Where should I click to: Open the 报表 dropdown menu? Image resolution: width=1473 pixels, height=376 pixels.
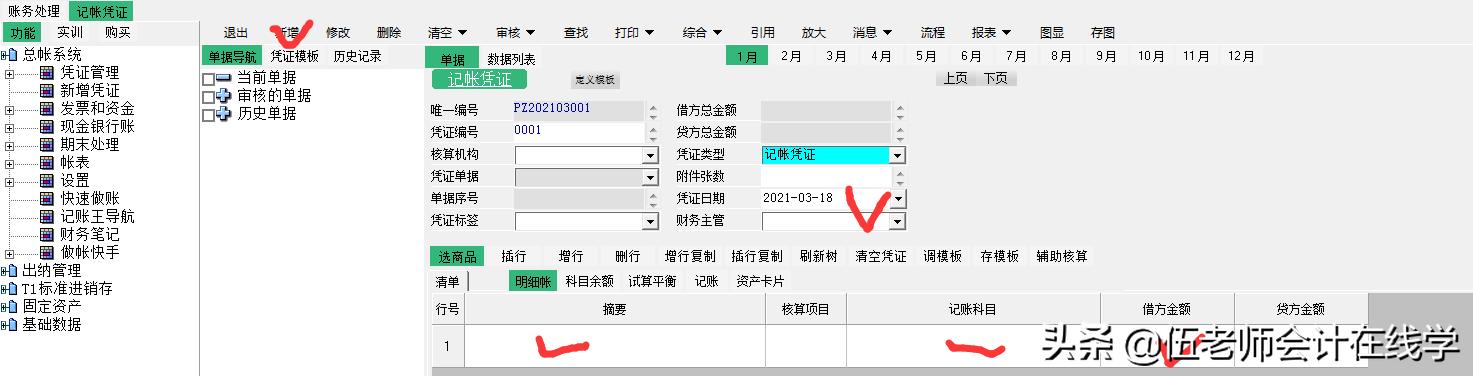pyautogui.click(x=991, y=33)
